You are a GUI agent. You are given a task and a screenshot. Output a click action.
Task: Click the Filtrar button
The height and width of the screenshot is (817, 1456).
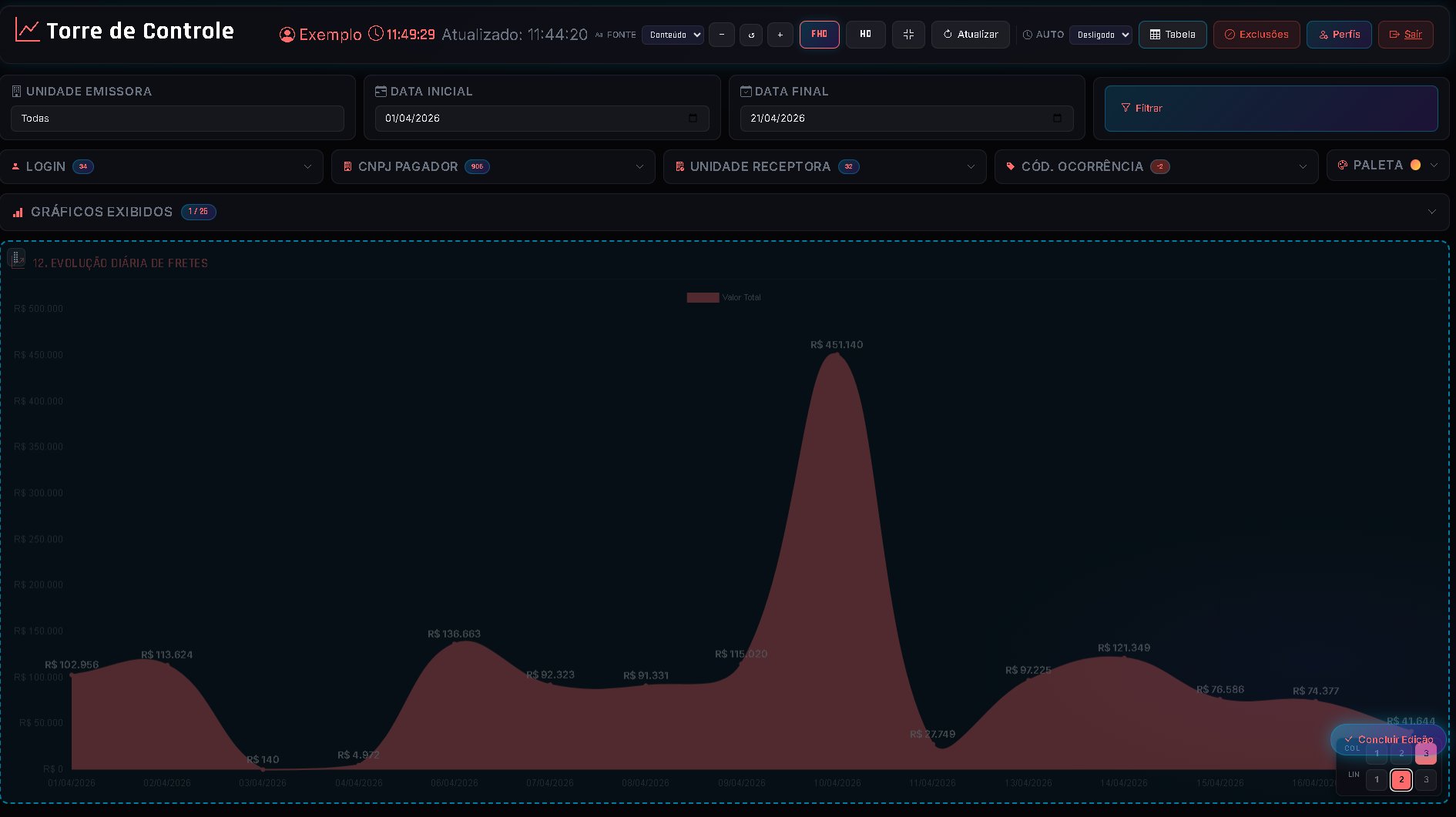pyautogui.click(x=1271, y=109)
